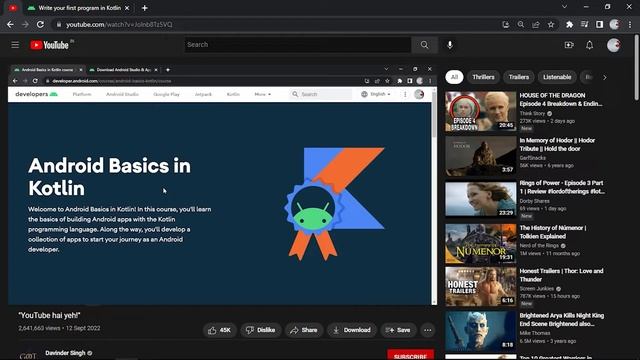Open the Chrome profile avatar
Viewport: 640px width, 360px height.
pyautogui.click(x=614, y=24)
